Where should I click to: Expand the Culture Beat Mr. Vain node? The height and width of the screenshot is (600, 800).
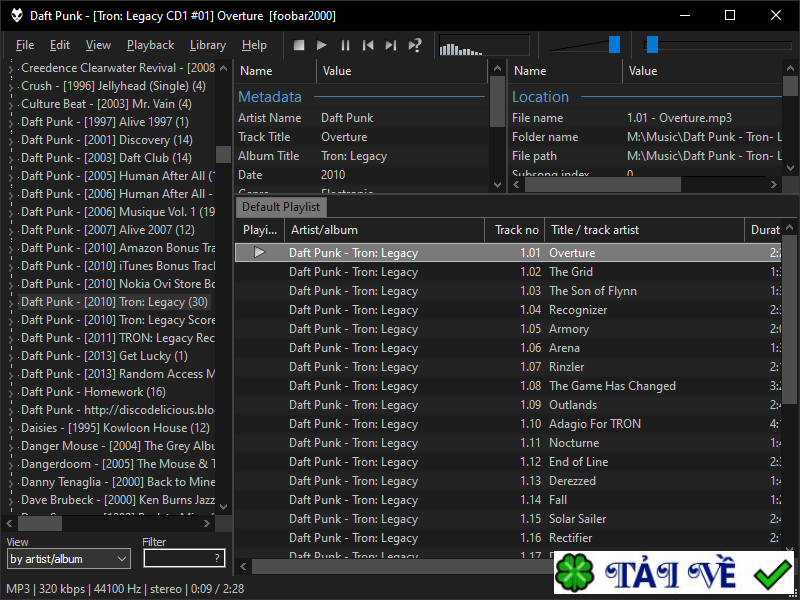[13, 104]
